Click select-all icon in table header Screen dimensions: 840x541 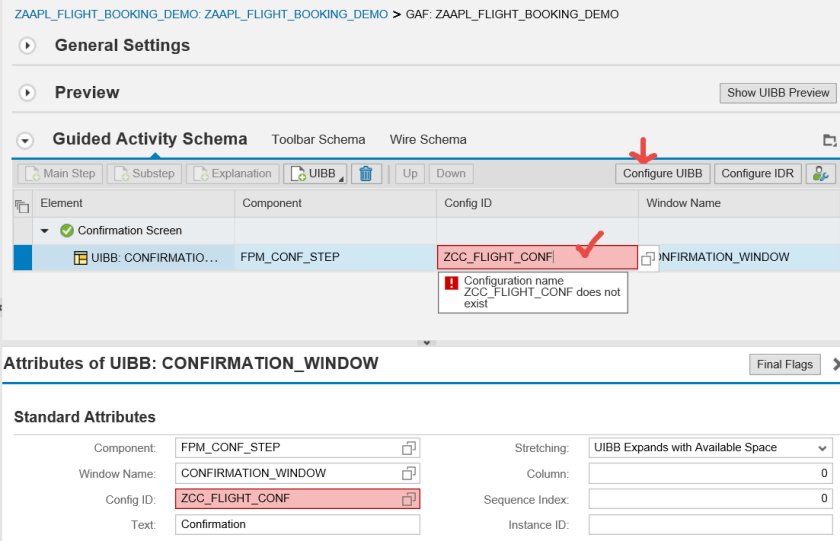click(x=22, y=205)
